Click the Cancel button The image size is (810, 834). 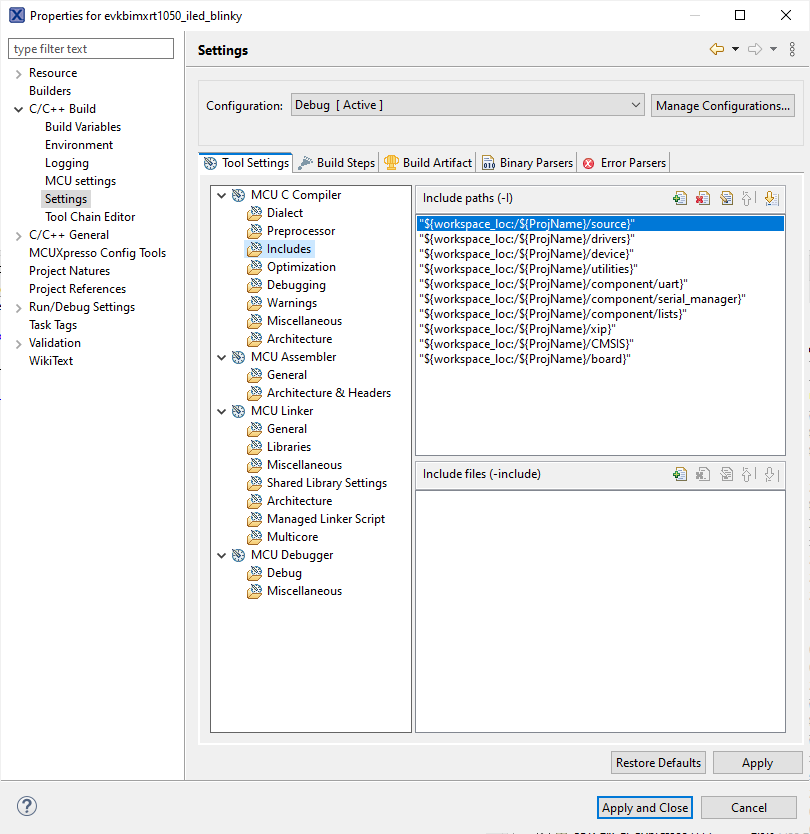tap(749, 807)
